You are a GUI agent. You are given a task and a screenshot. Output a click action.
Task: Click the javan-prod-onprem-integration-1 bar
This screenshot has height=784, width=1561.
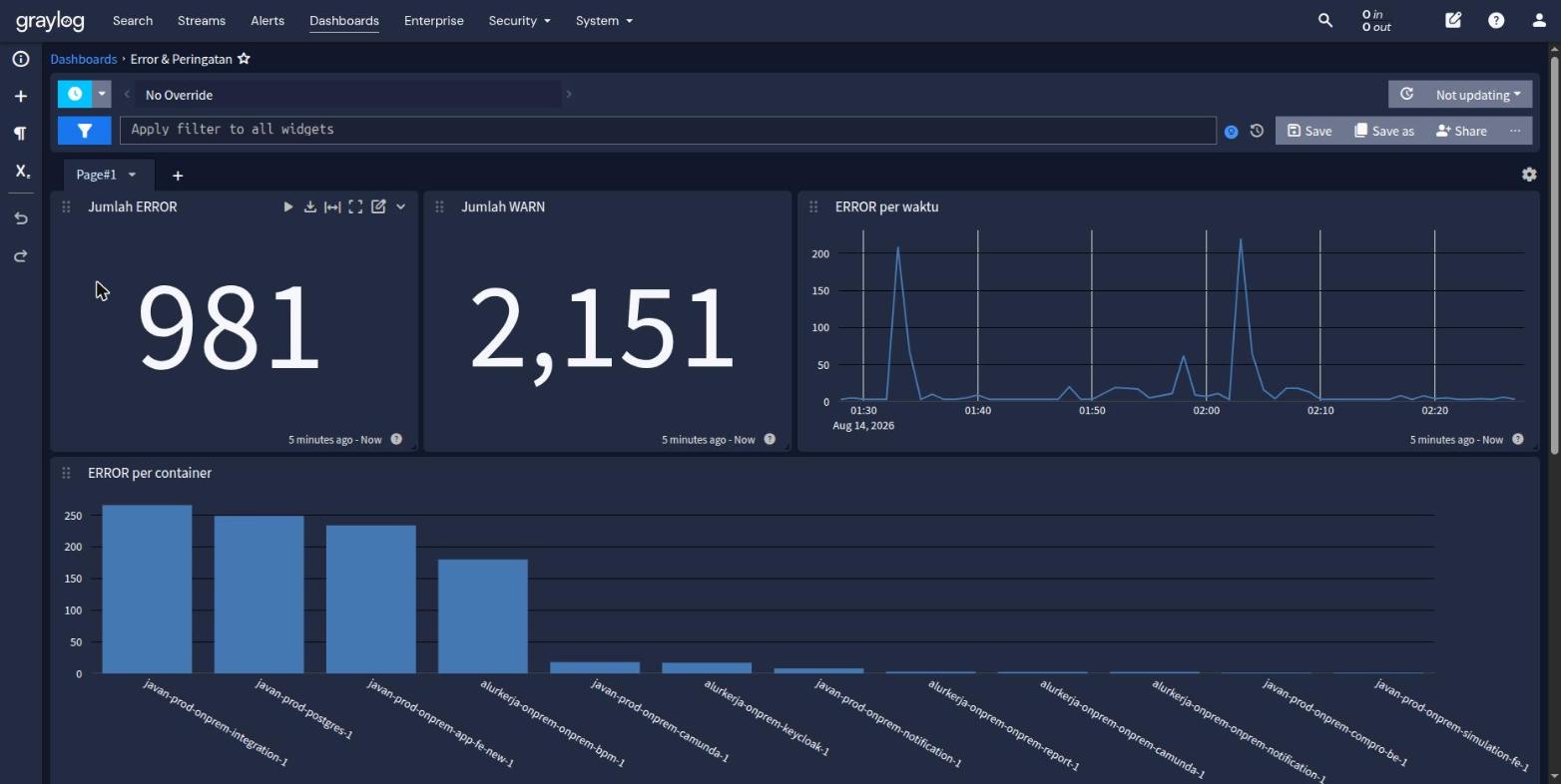pos(147,588)
